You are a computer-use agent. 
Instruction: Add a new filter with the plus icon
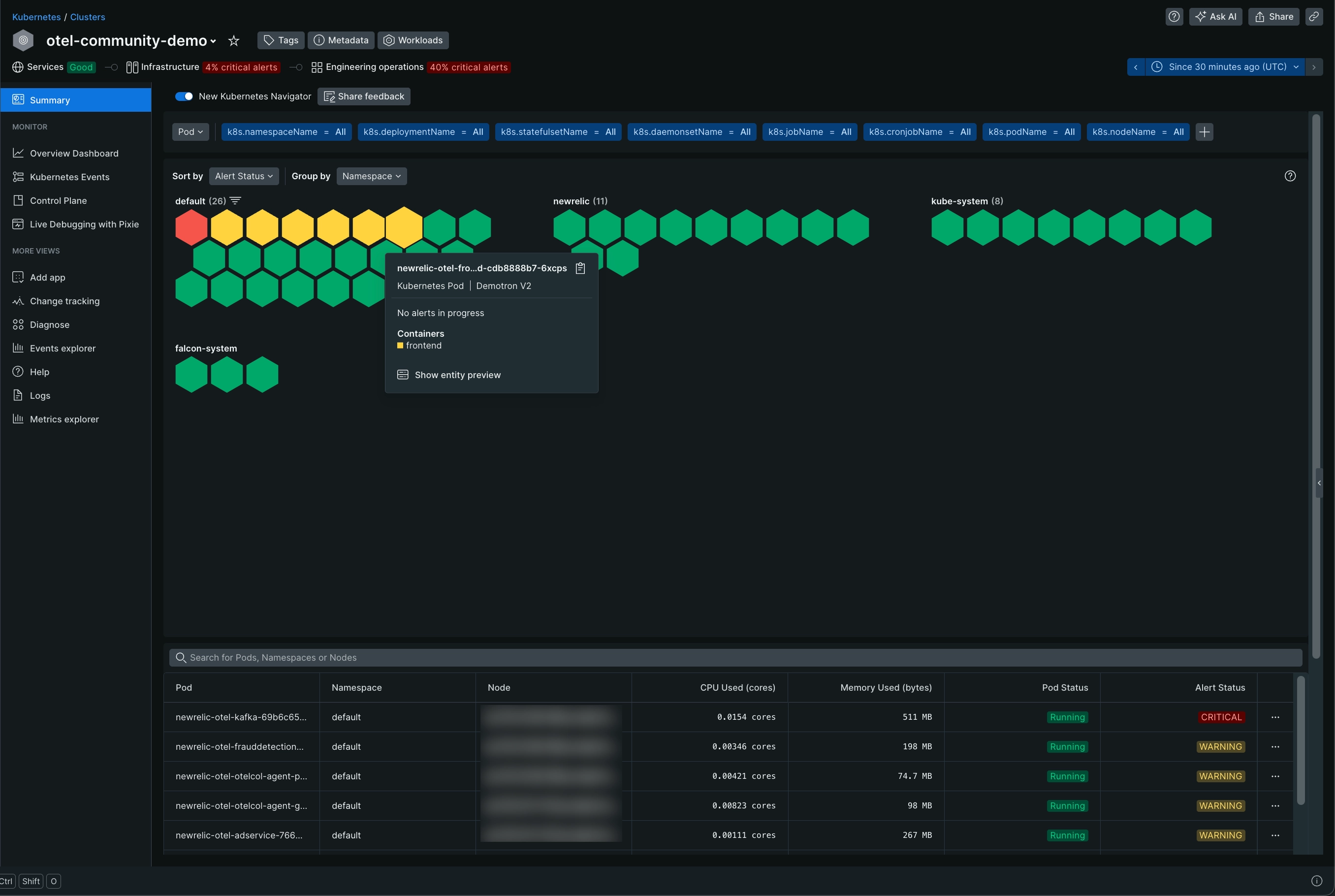(x=1204, y=132)
